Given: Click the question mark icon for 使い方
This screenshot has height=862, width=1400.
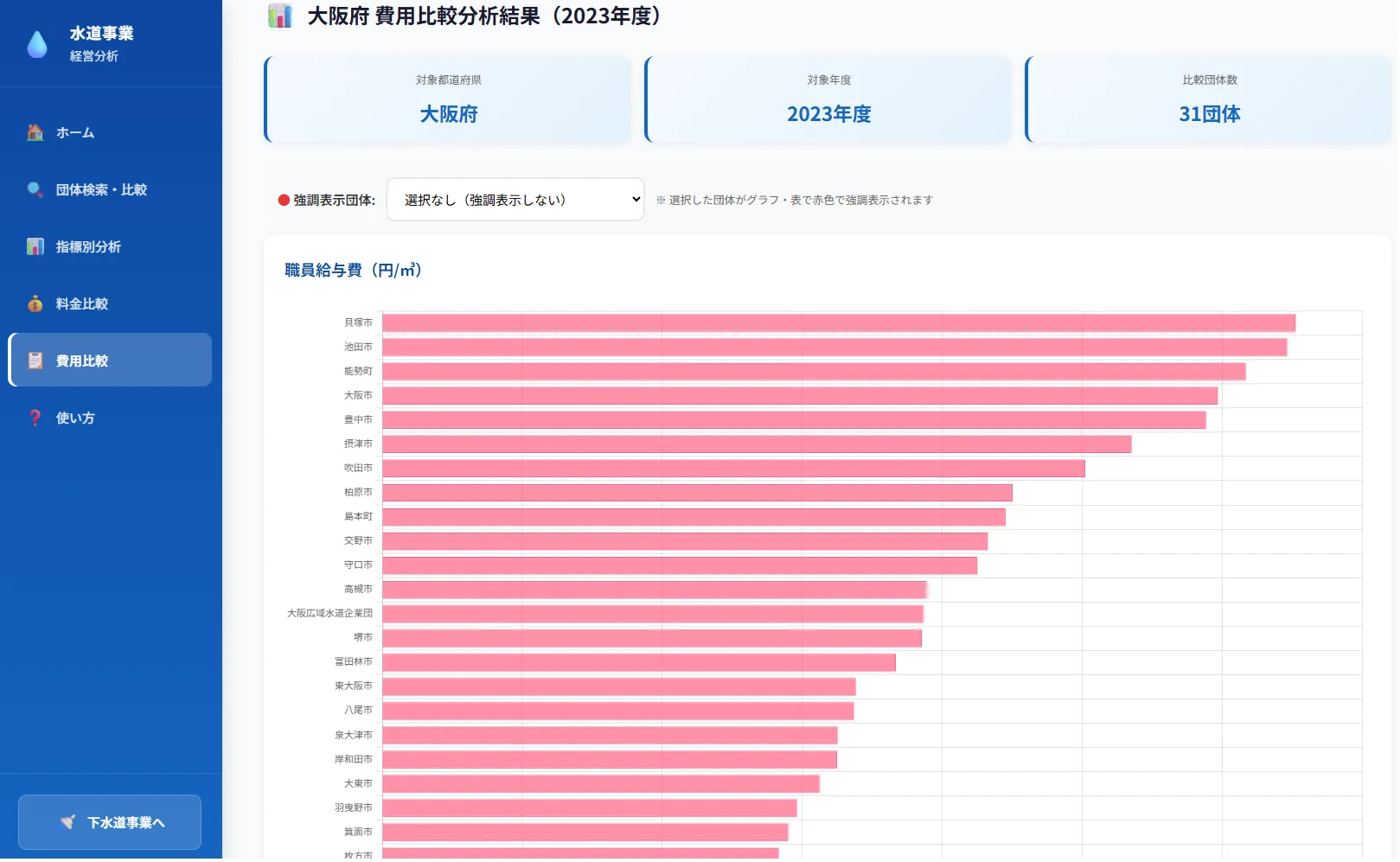Looking at the screenshot, I should (x=35, y=418).
